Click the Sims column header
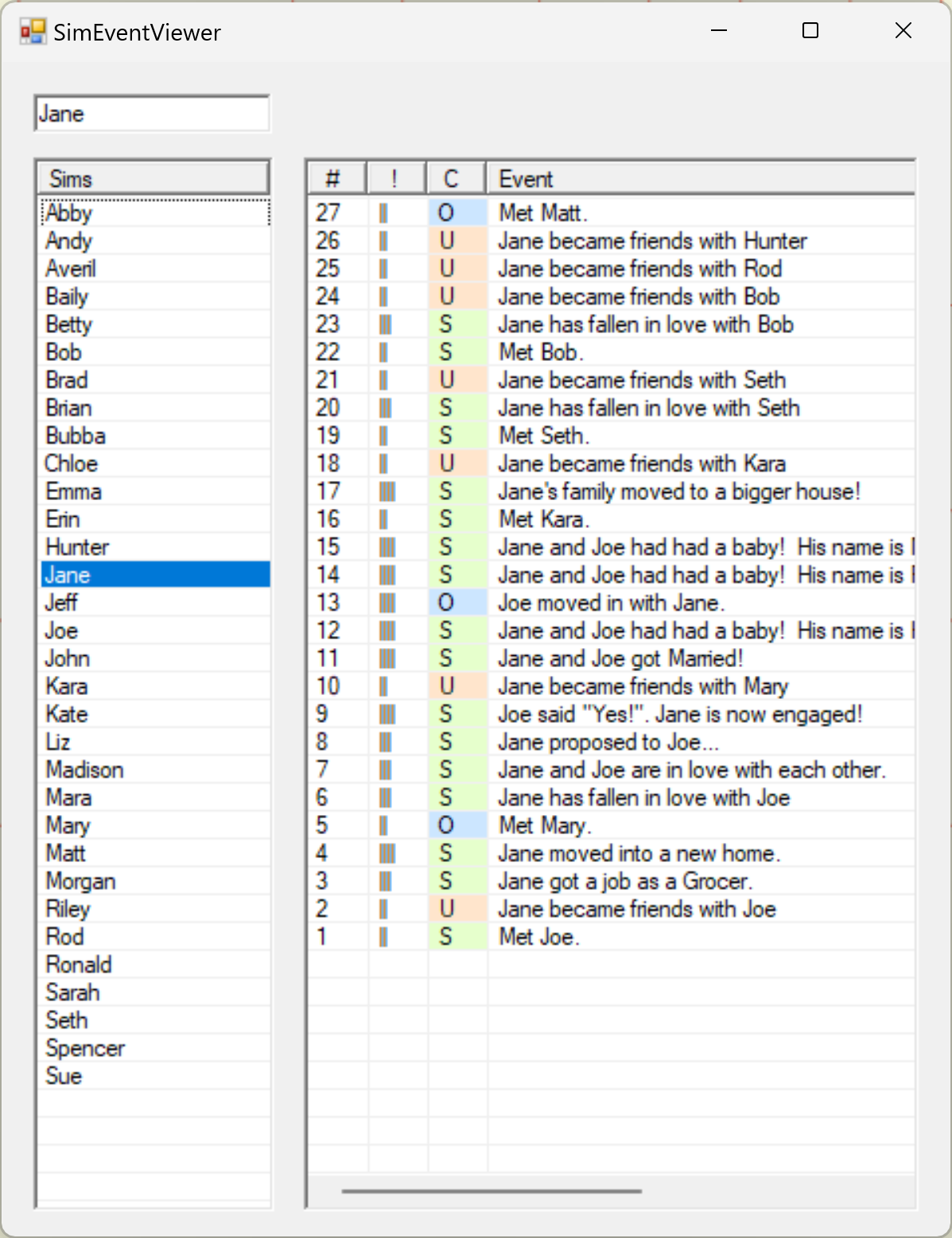The width and height of the screenshot is (952, 1238). point(154,178)
